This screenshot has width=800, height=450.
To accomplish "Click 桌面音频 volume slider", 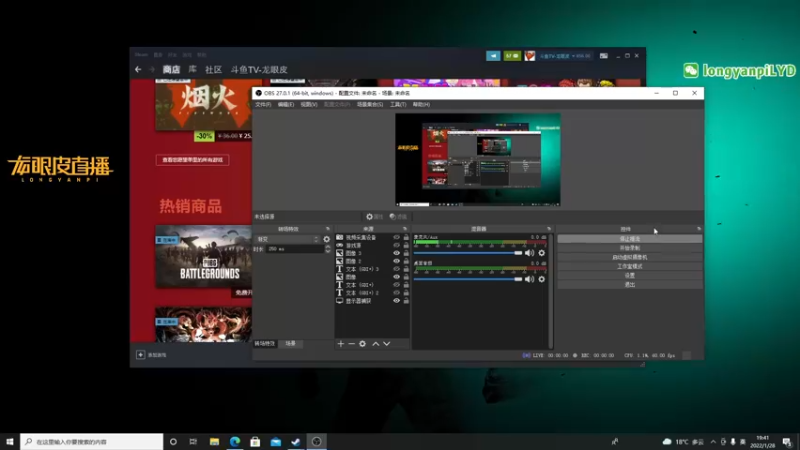I will tap(468, 279).
